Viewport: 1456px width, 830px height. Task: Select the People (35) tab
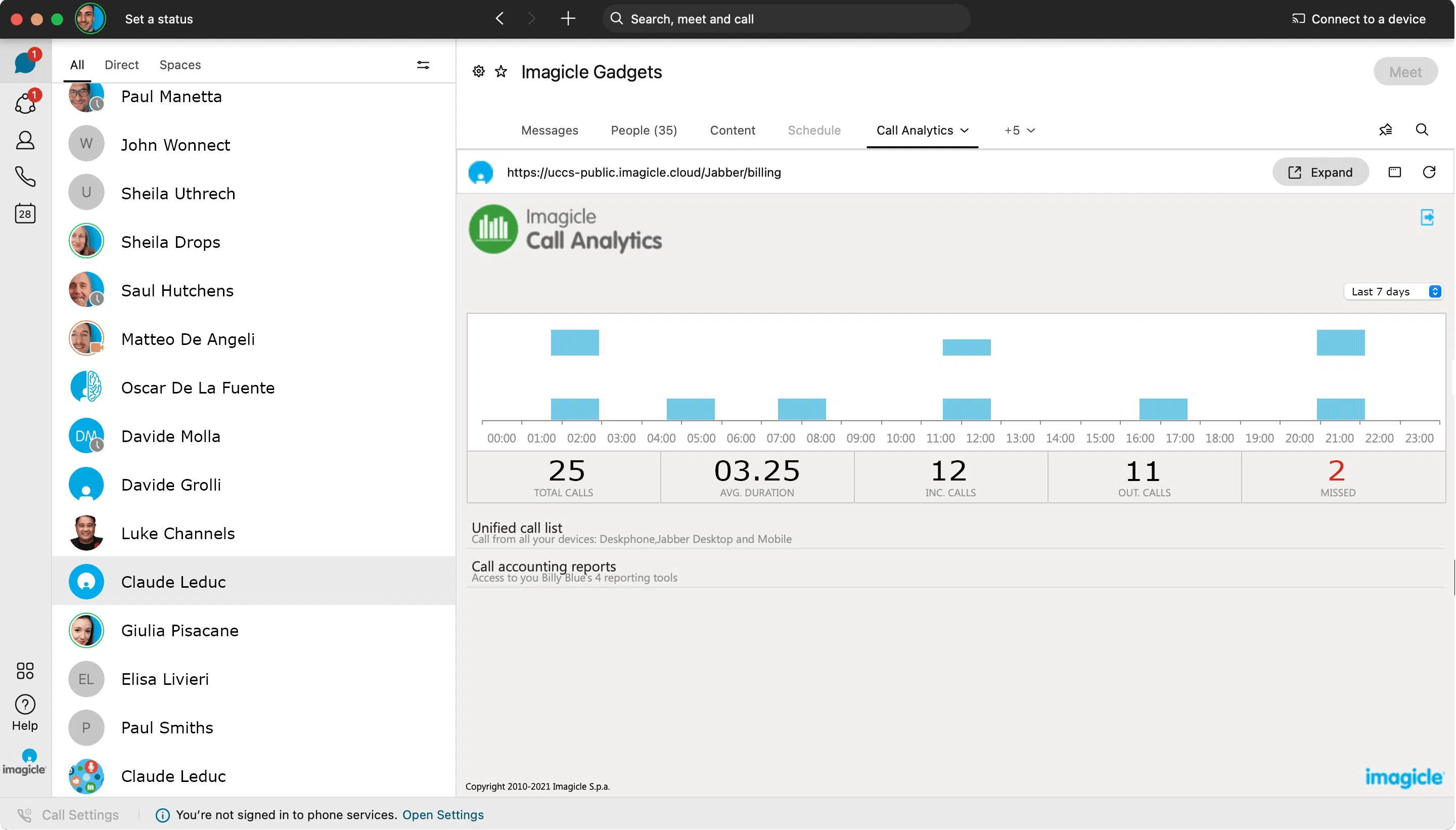pos(643,130)
